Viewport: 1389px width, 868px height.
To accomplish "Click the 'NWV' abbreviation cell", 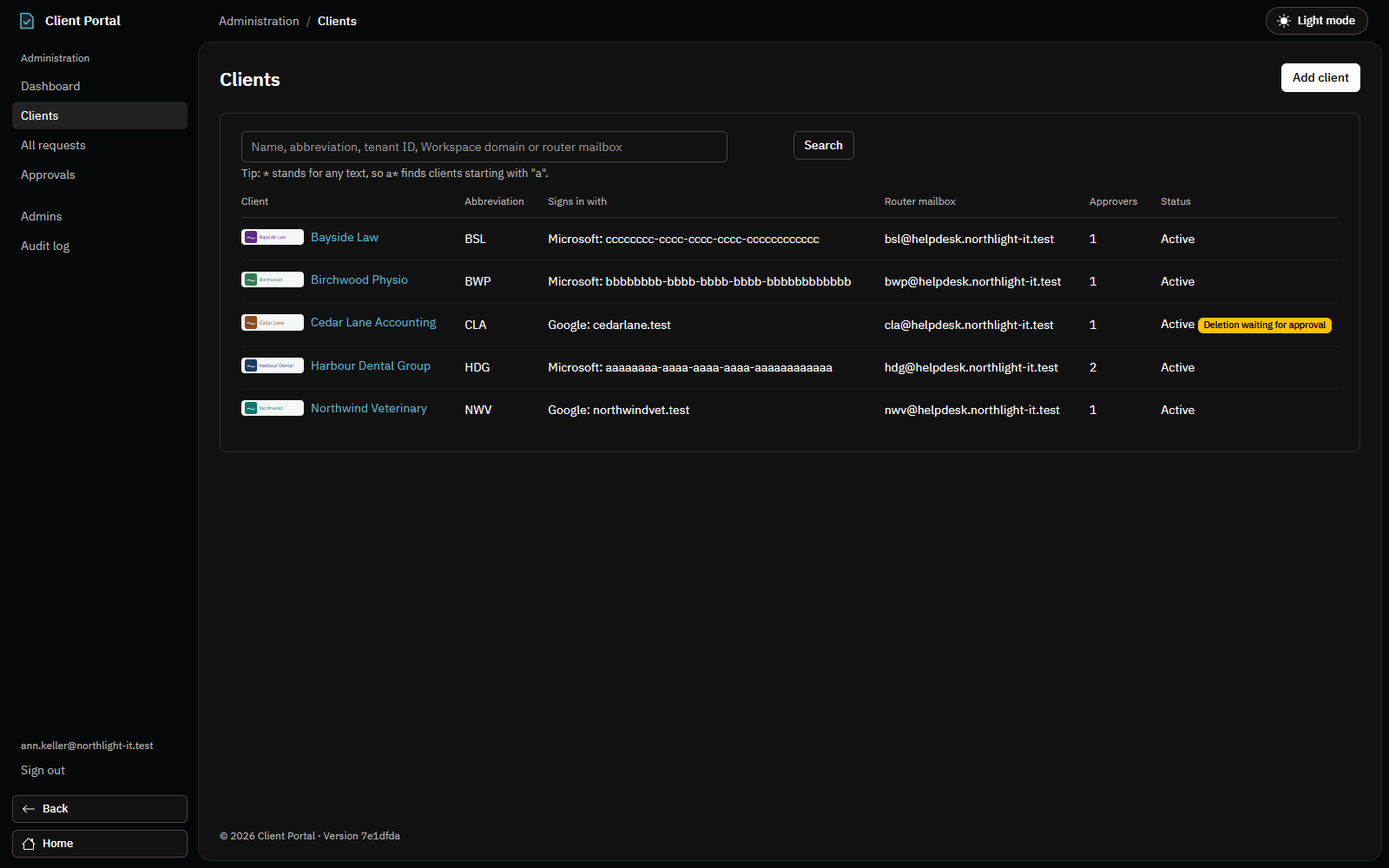I will [x=477, y=410].
